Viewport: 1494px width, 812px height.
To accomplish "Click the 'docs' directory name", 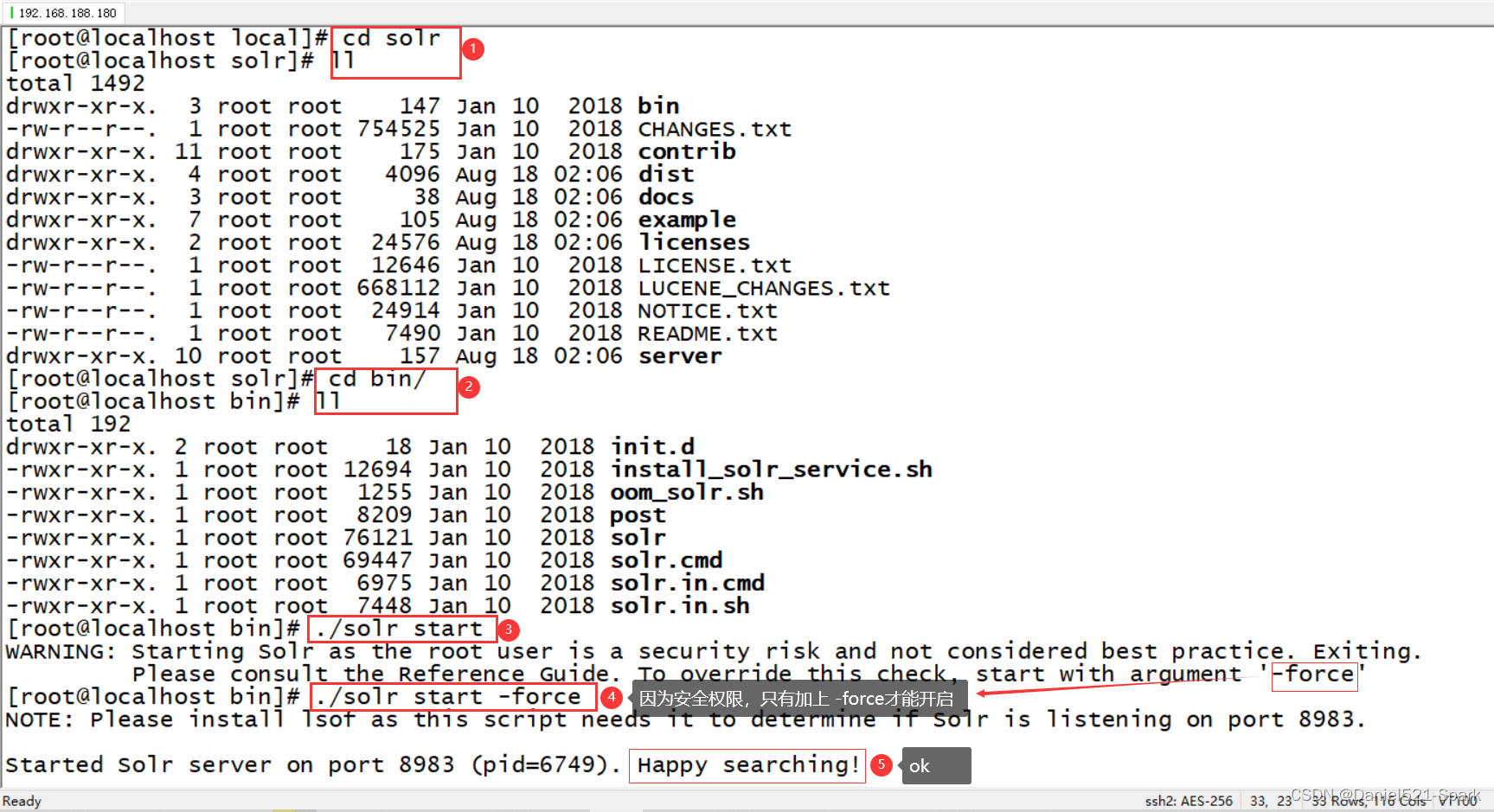I will tap(665, 197).
